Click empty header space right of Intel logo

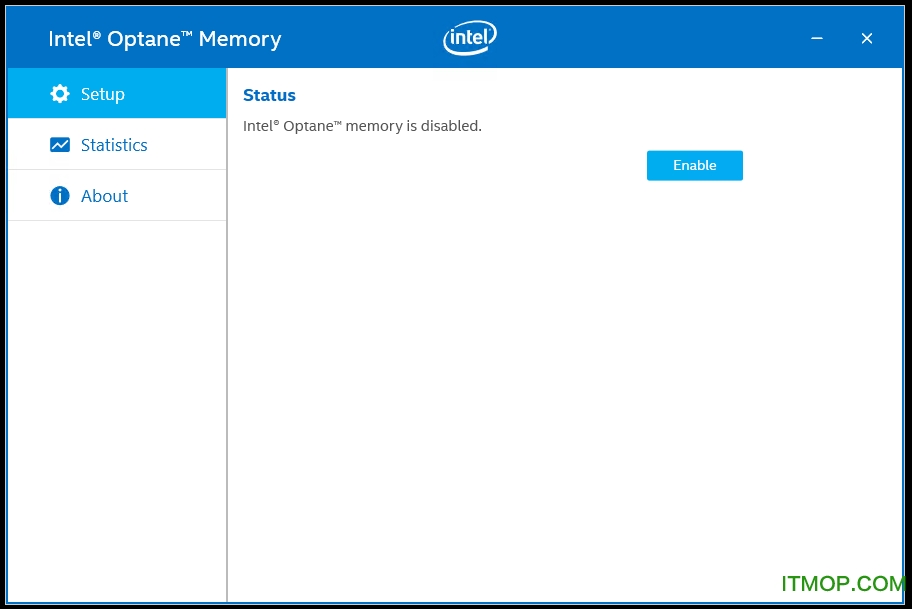pyautogui.click(x=650, y=38)
